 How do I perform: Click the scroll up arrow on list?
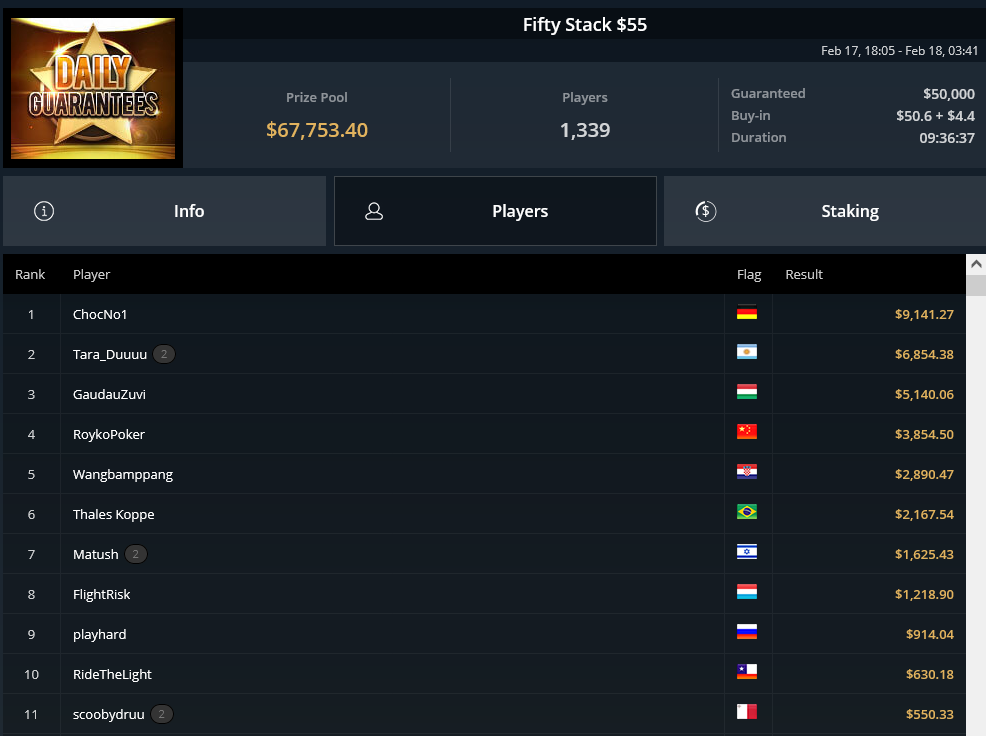tap(976, 264)
